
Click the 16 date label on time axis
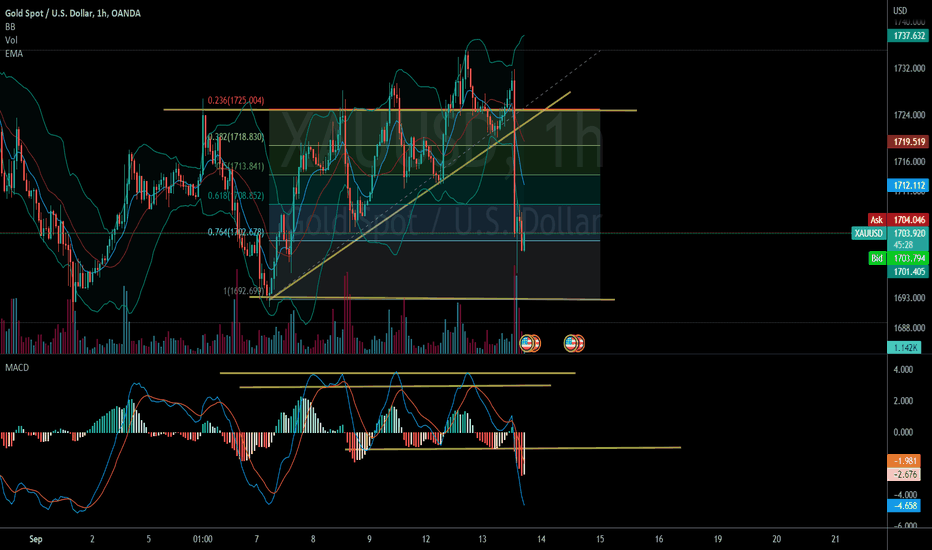(x=659, y=539)
